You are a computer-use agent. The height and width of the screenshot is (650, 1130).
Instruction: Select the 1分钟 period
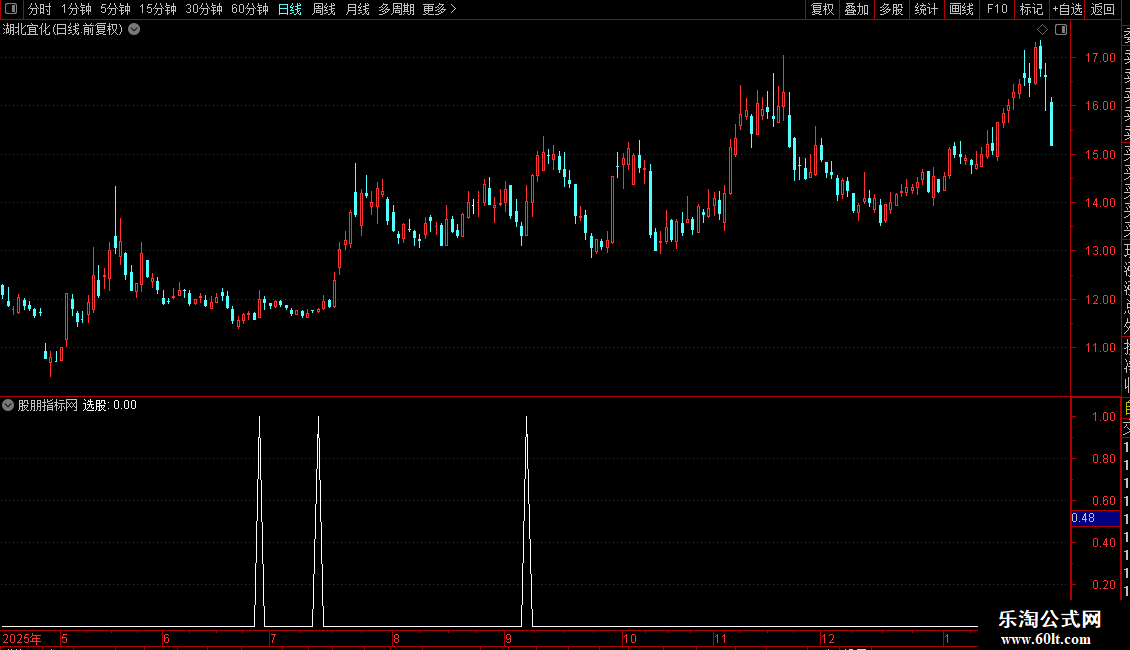click(x=76, y=9)
